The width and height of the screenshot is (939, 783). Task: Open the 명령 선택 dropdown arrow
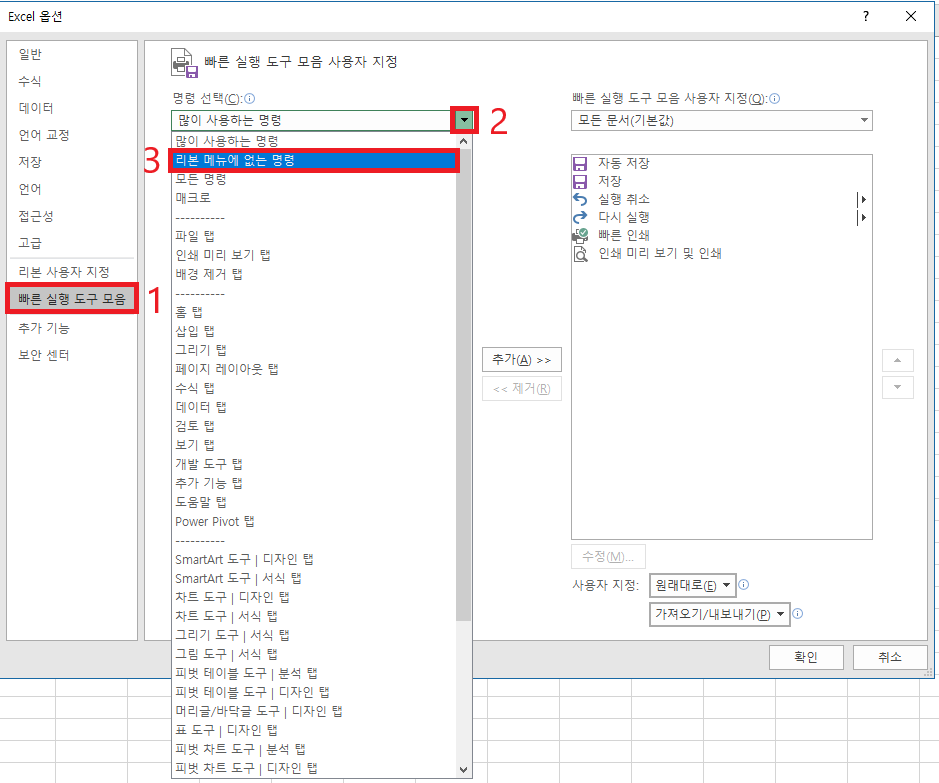pyautogui.click(x=464, y=120)
